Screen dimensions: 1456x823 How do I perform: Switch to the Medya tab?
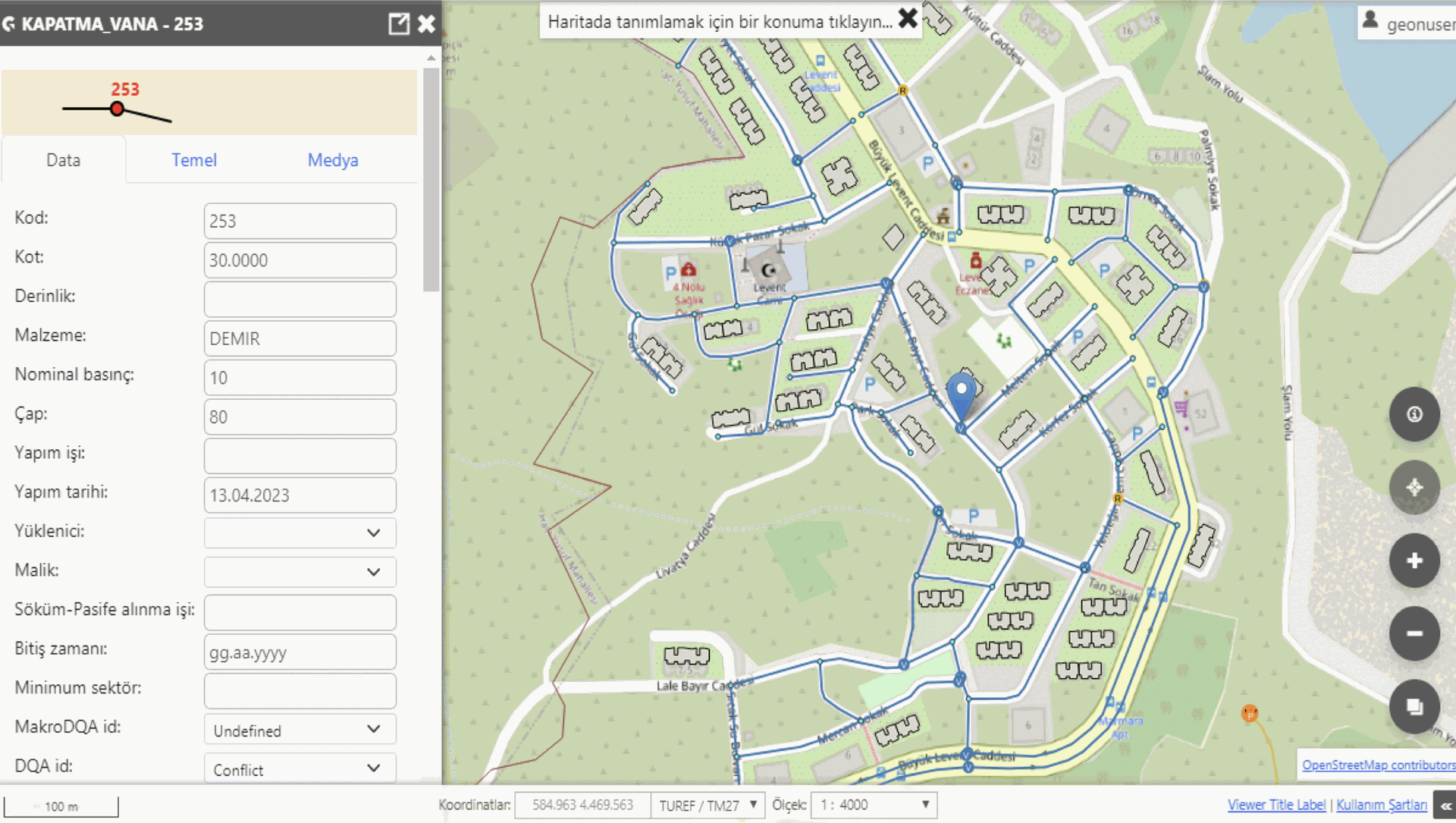click(x=332, y=160)
